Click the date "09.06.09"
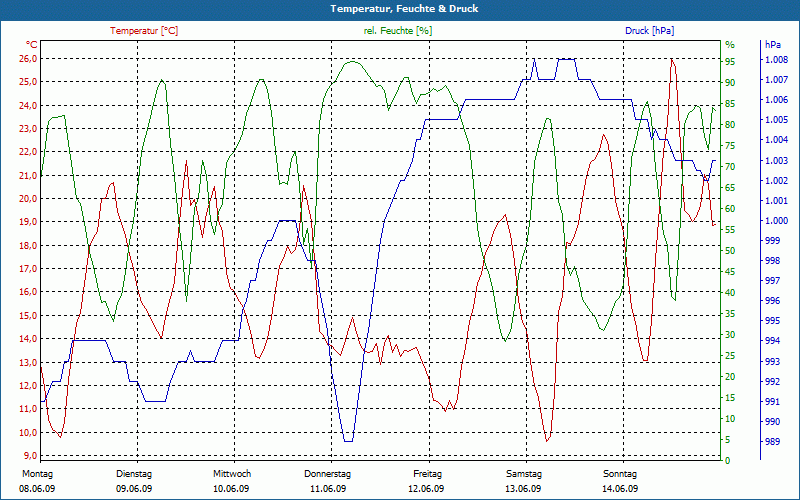 [134, 489]
